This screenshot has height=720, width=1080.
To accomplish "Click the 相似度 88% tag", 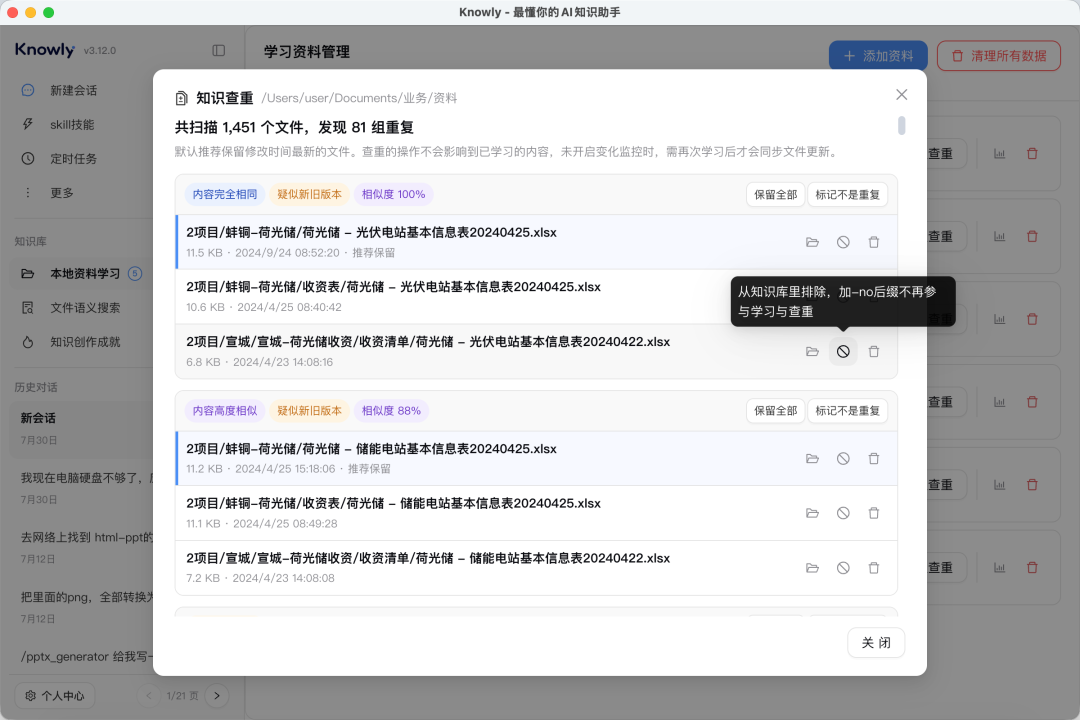I will pos(391,411).
